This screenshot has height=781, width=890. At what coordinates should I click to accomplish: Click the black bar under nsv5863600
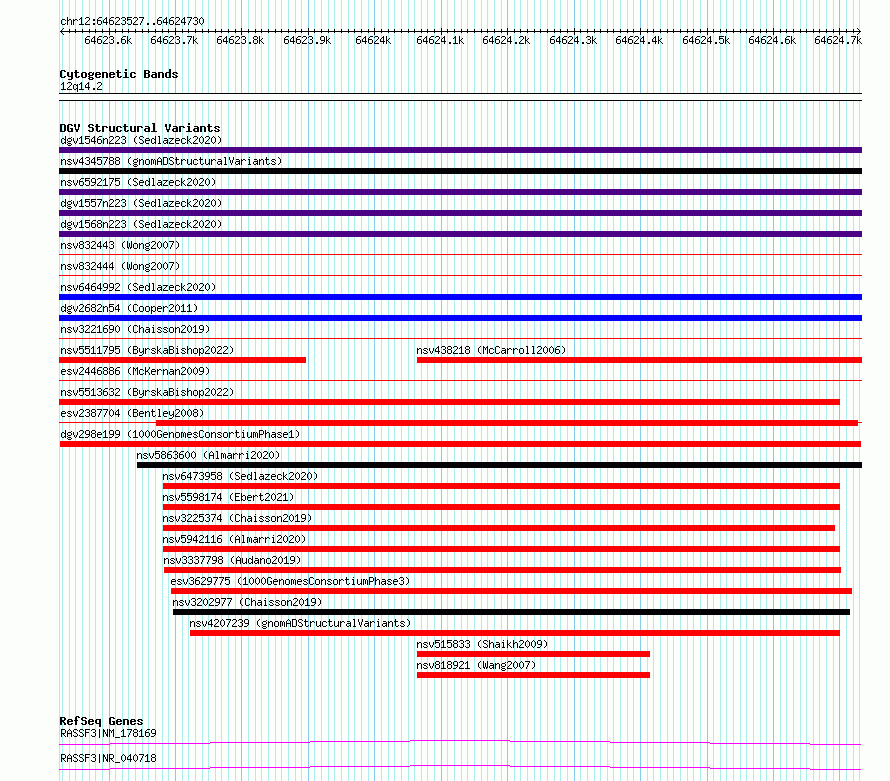click(x=499, y=465)
